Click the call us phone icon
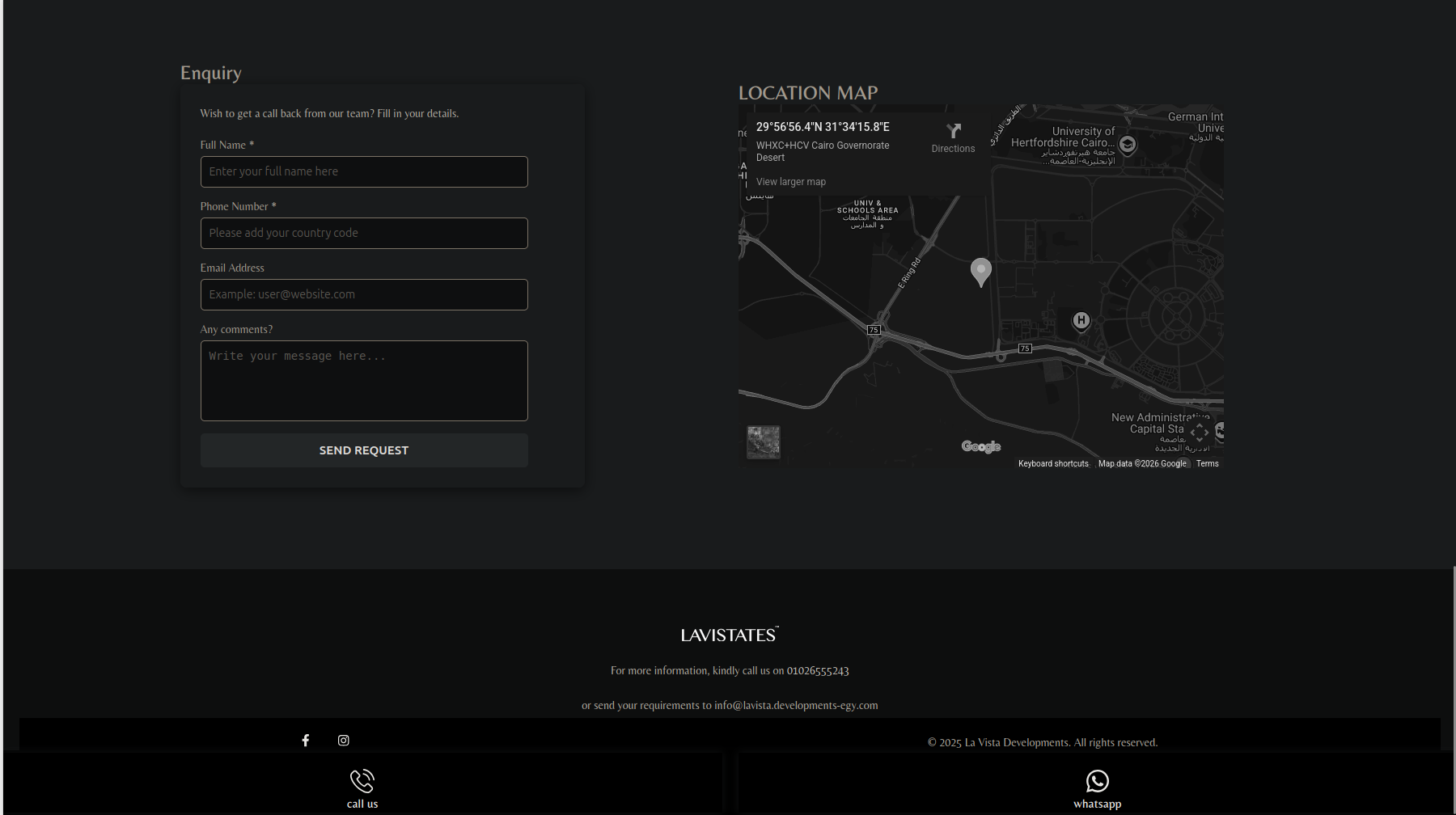 coord(362,781)
